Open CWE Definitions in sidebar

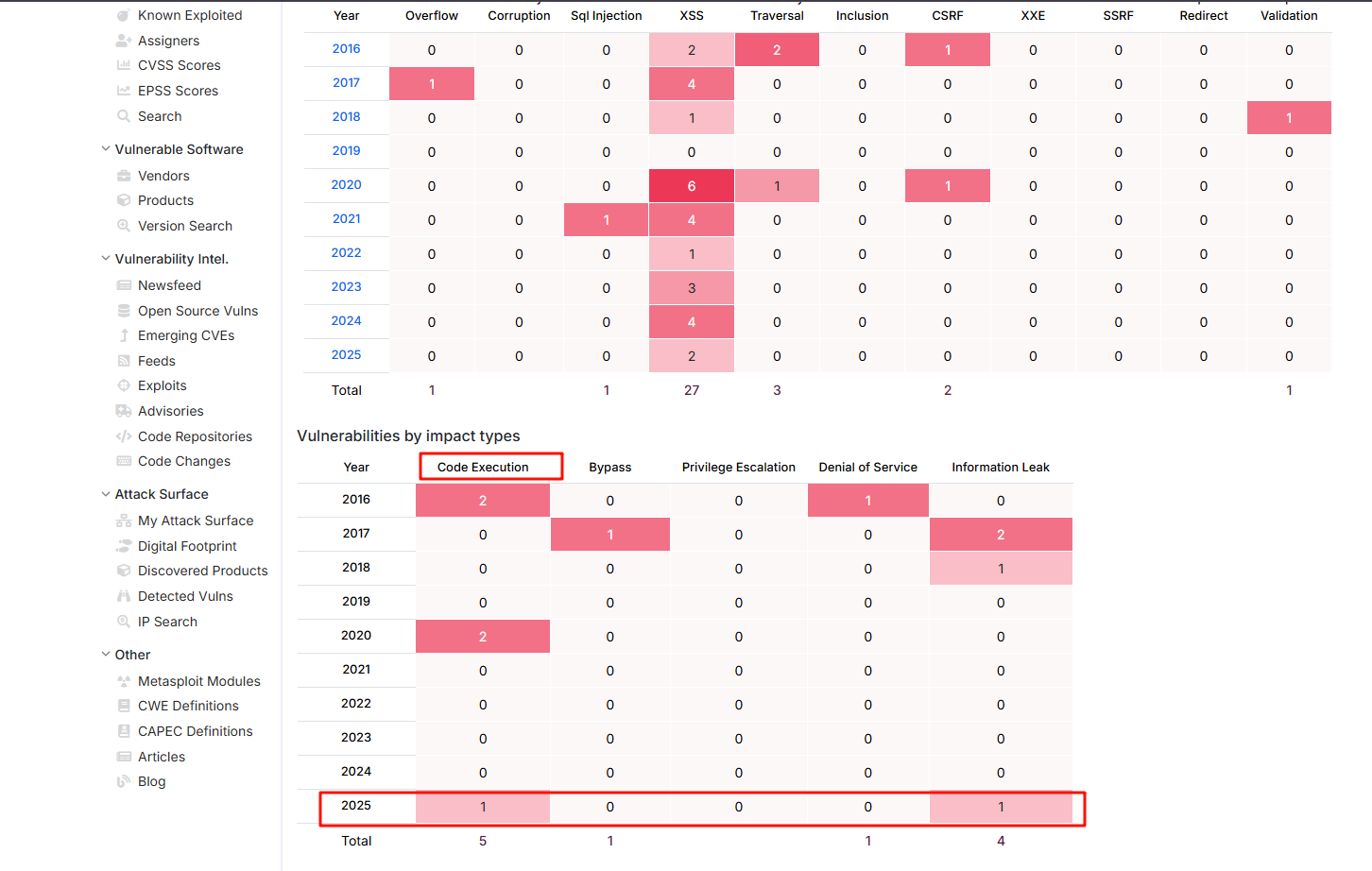coord(188,706)
